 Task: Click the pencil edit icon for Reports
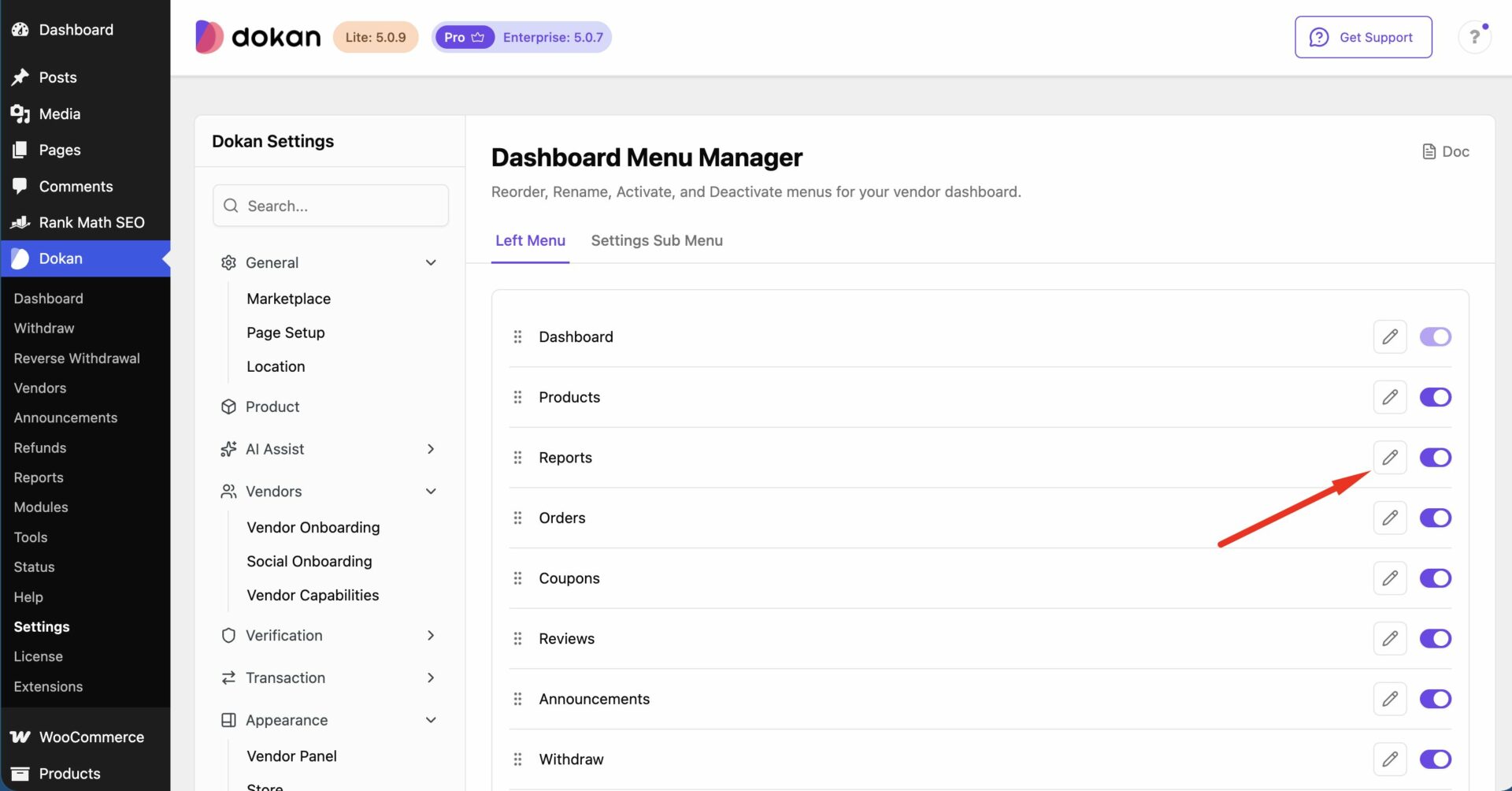click(x=1390, y=458)
